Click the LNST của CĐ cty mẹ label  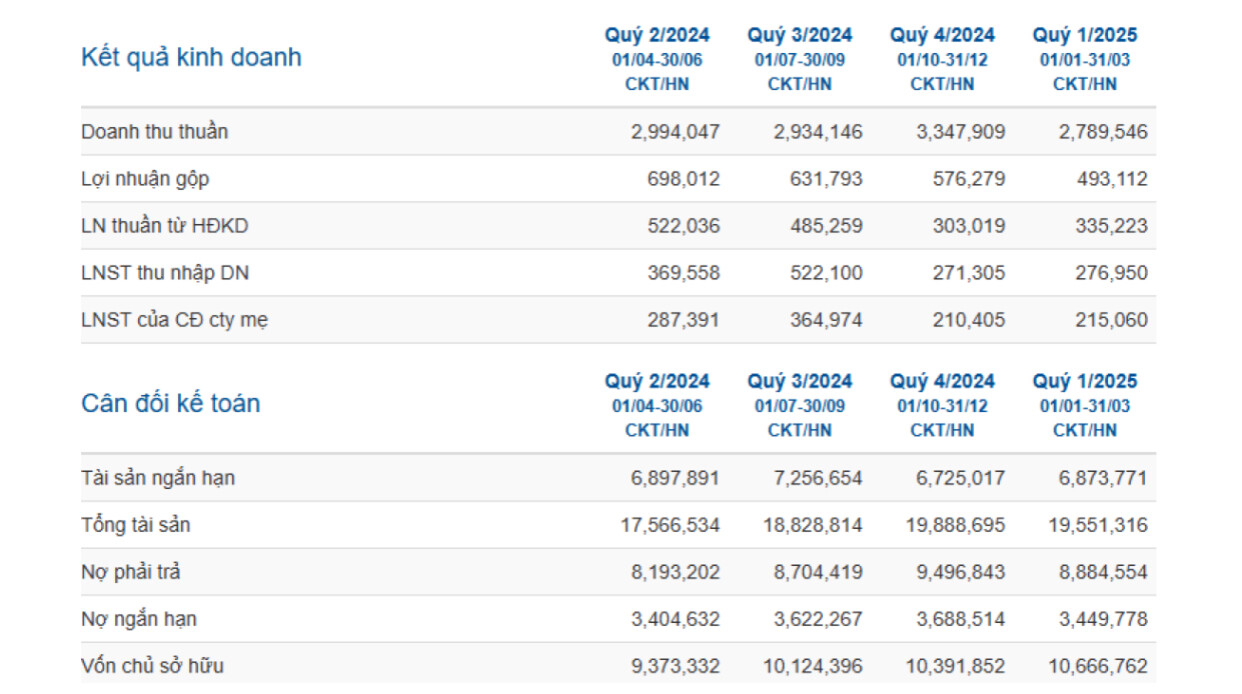(174, 321)
